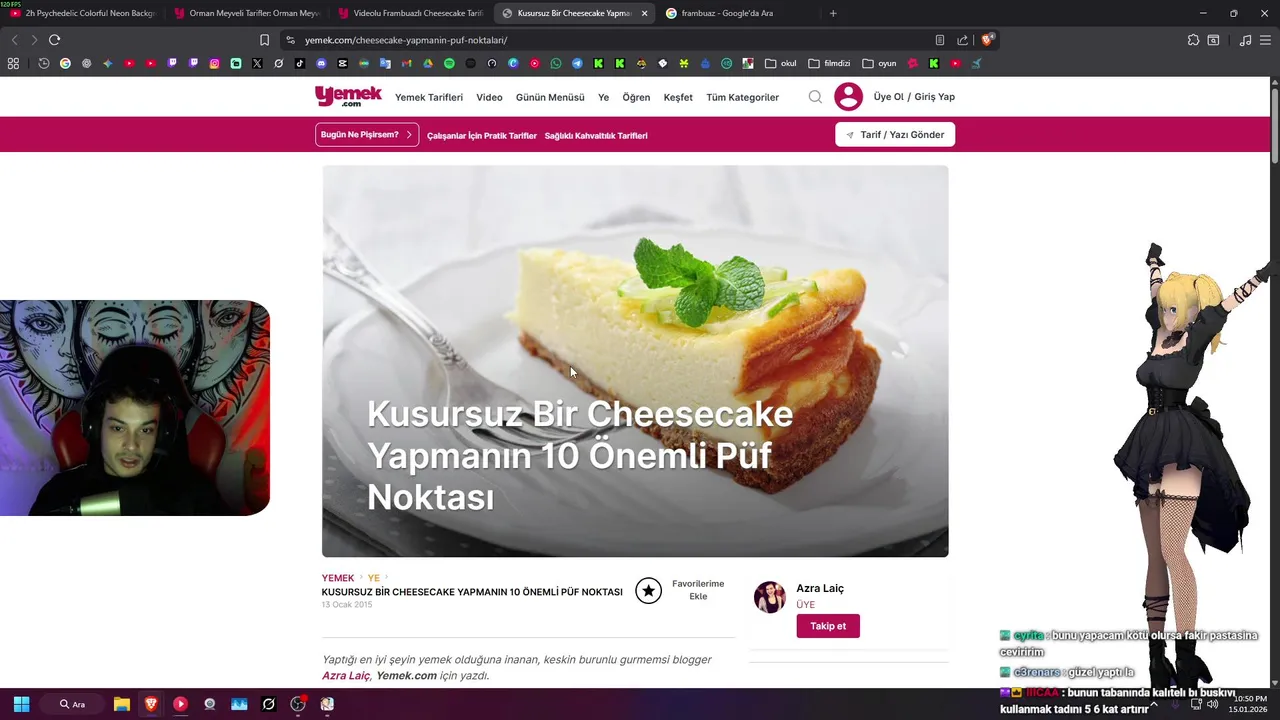Open the Google Drive bookmark icon
This screenshot has height=720, width=1280.
click(428, 63)
